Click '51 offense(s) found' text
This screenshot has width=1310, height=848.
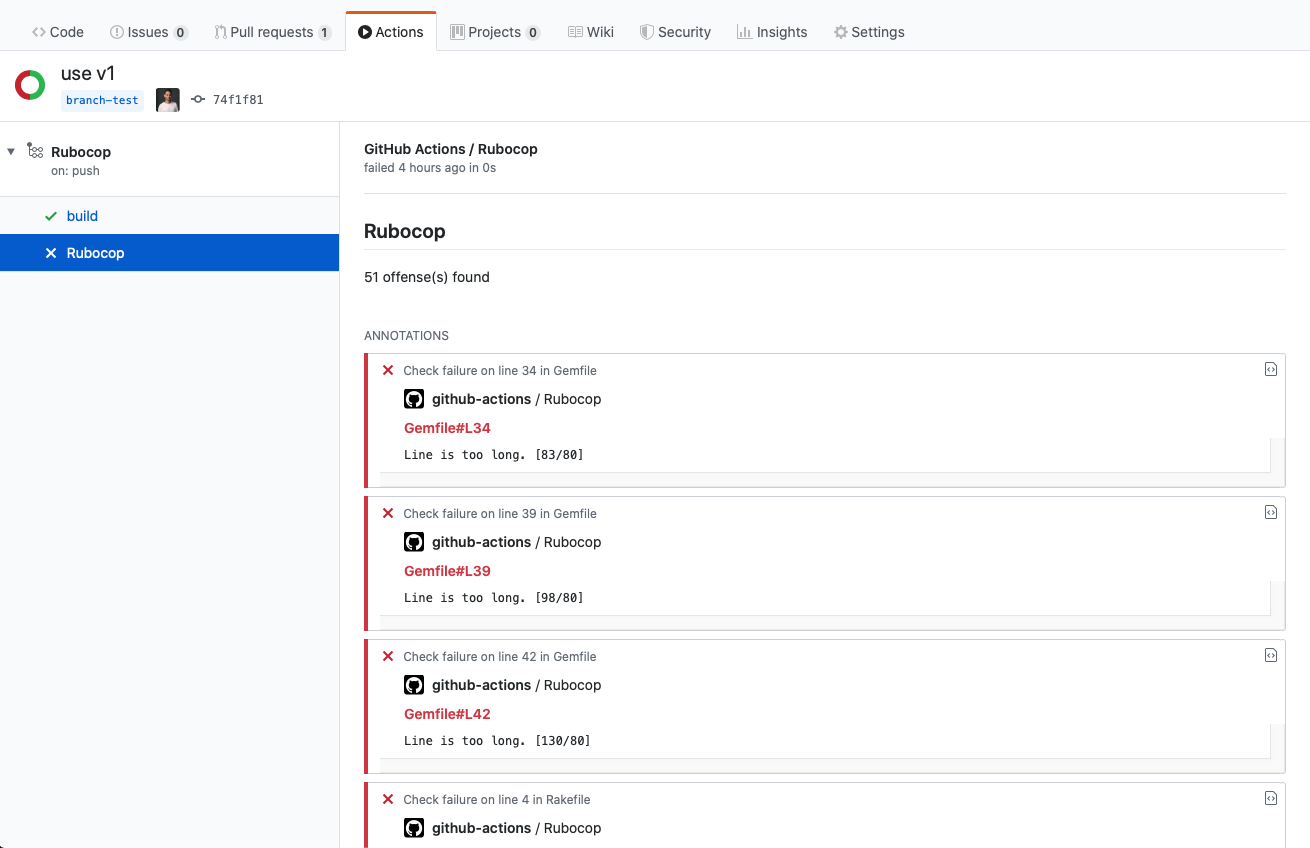pyautogui.click(x=427, y=277)
